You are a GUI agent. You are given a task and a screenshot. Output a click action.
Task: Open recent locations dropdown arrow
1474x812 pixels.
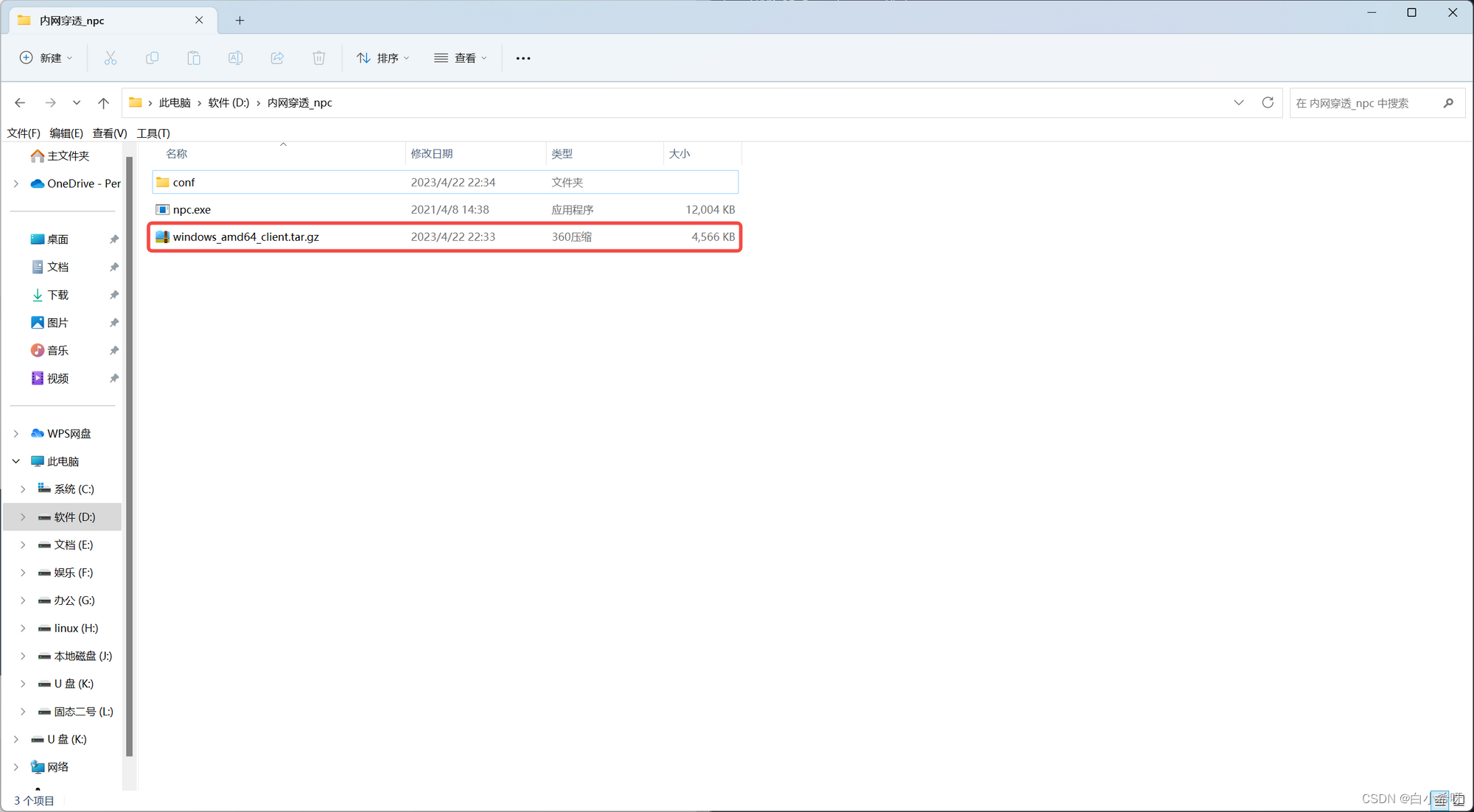click(x=77, y=102)
